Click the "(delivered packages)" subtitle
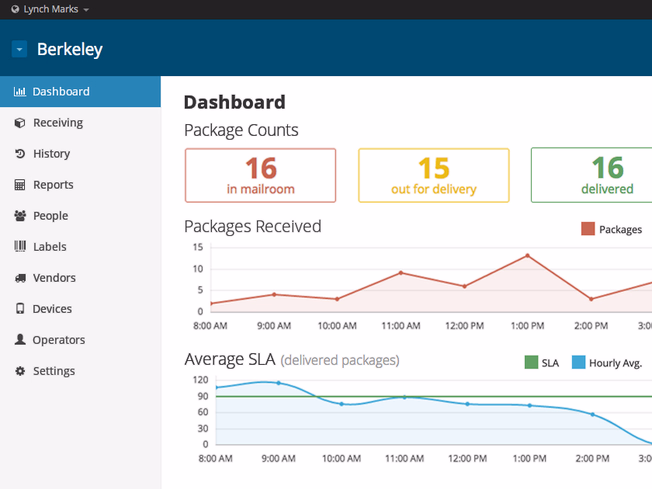This screenshot has height=489, width=652. coord(340,360)
